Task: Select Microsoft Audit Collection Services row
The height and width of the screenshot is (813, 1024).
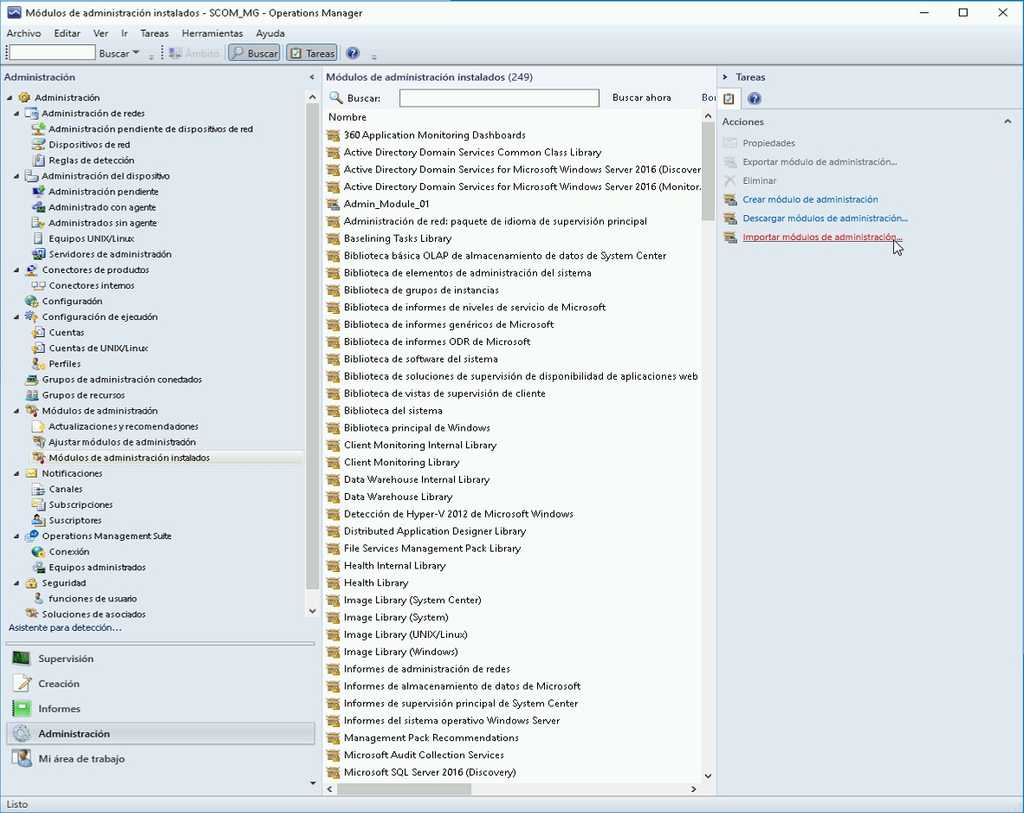Action: tap(424, 756)
